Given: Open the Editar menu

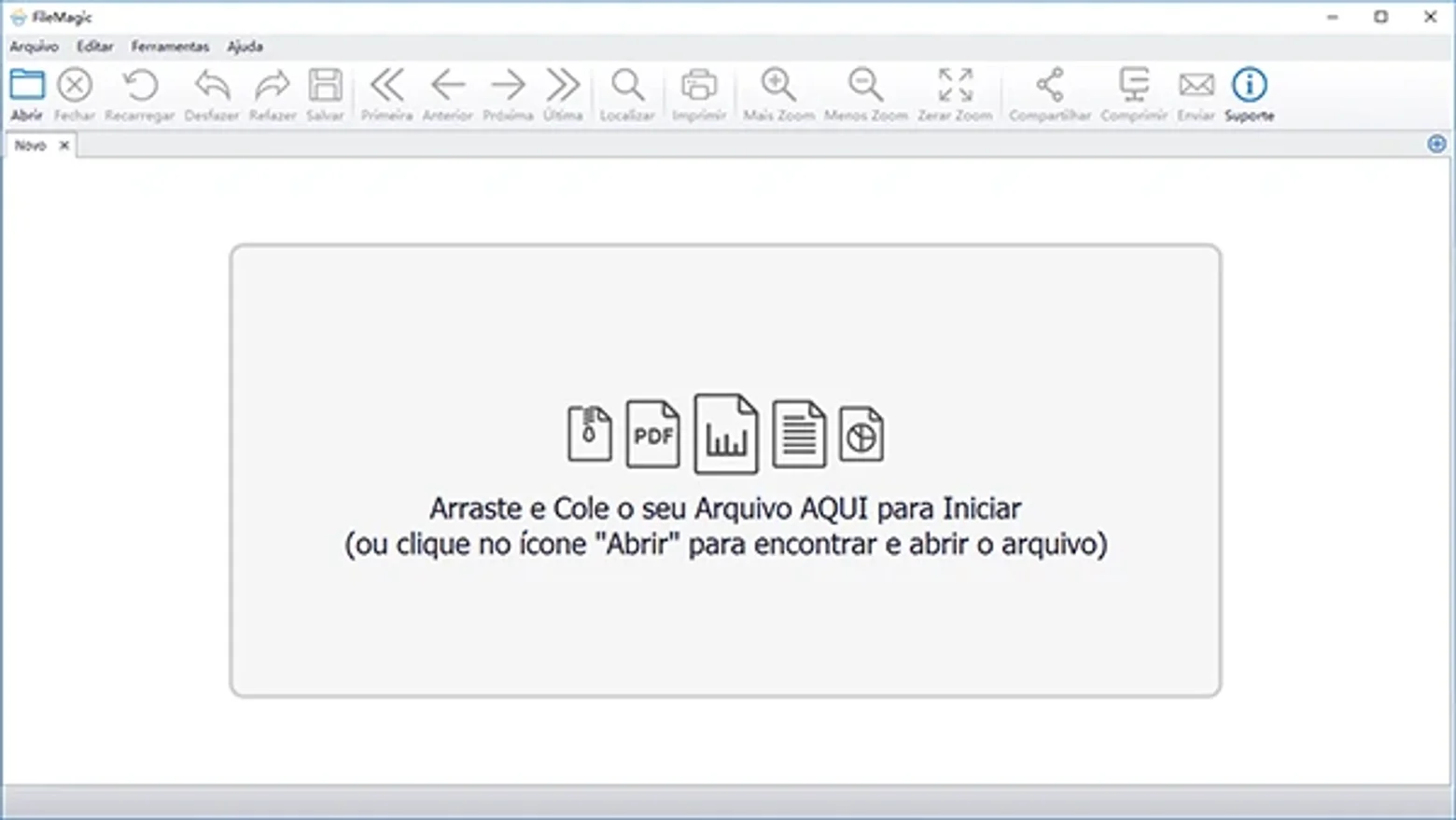Looking at the screenshot, I should (x=94, y=46).
